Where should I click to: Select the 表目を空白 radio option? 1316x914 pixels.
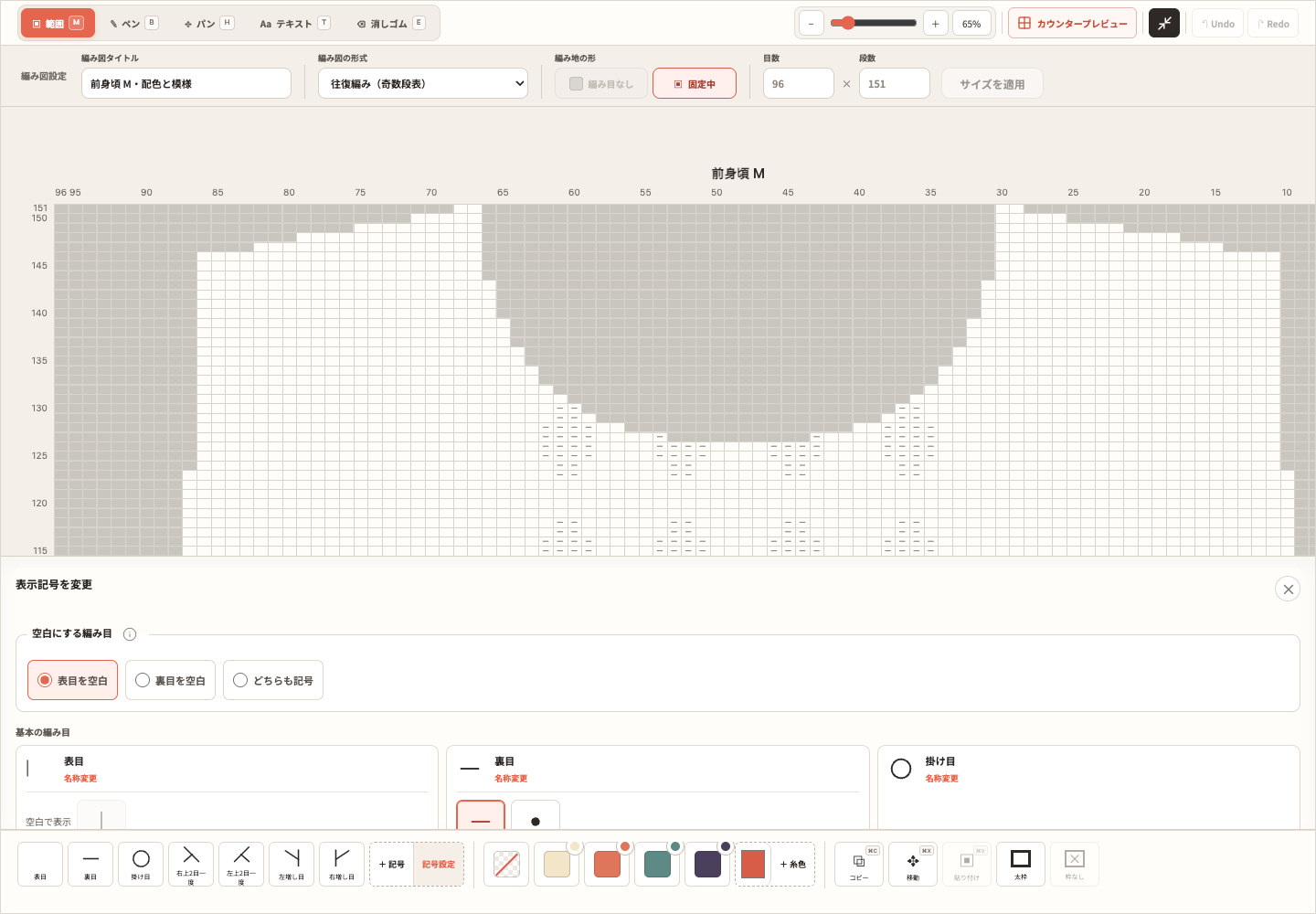coord(73,680)
